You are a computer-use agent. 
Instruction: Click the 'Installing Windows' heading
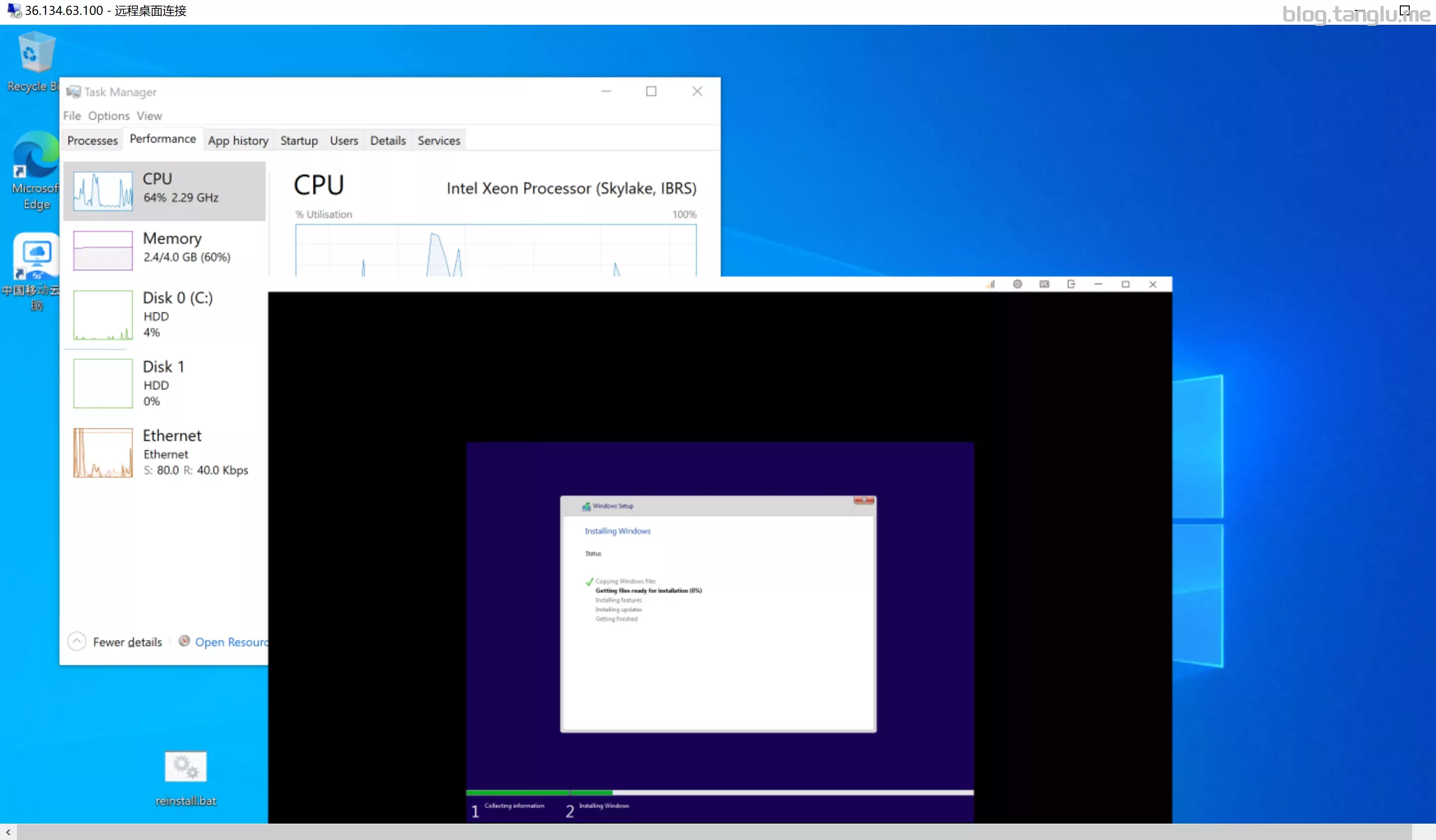(x=618, y=531)
